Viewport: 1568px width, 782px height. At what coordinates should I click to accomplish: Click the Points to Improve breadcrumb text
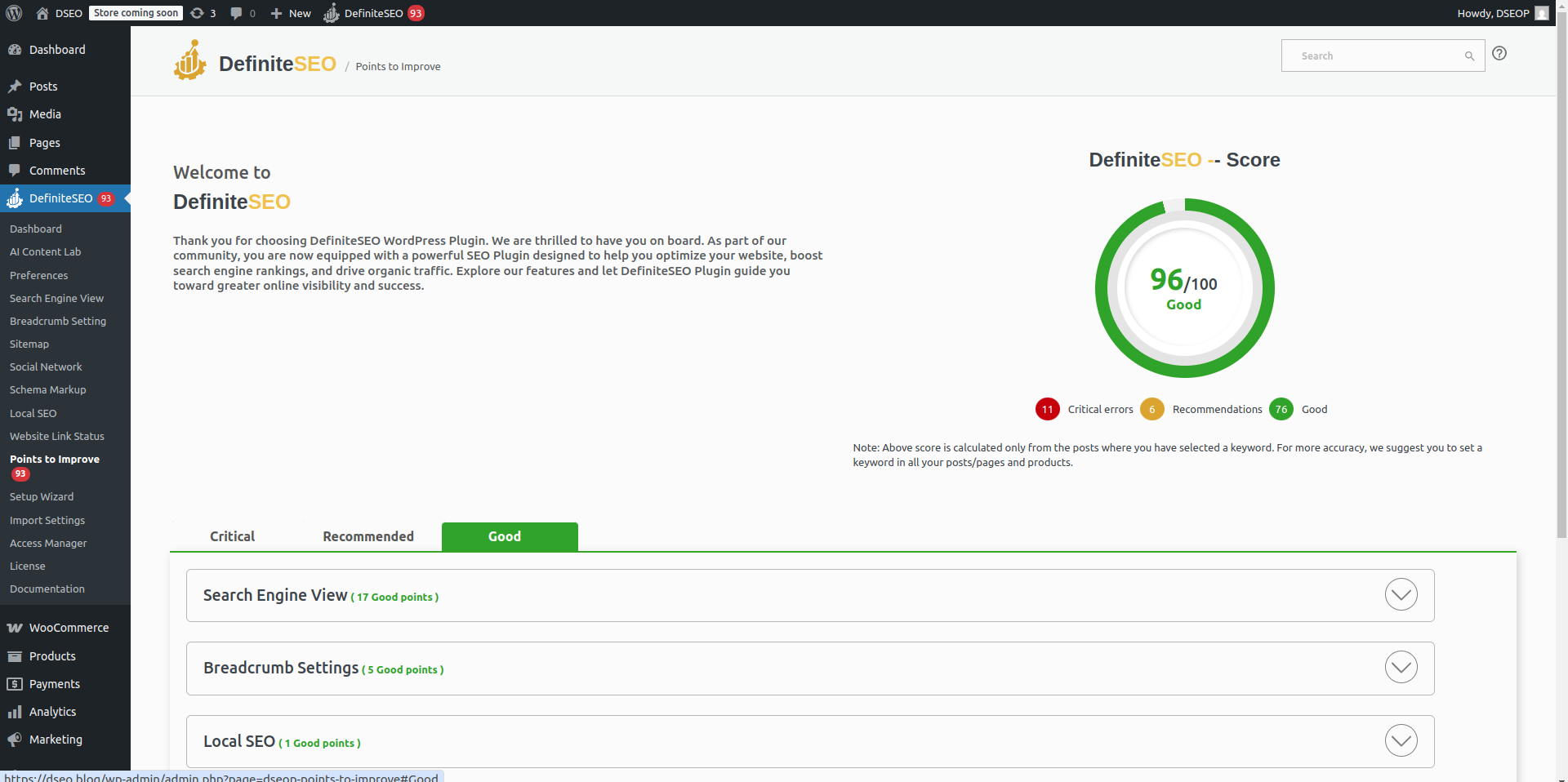[x=398, y=67]
